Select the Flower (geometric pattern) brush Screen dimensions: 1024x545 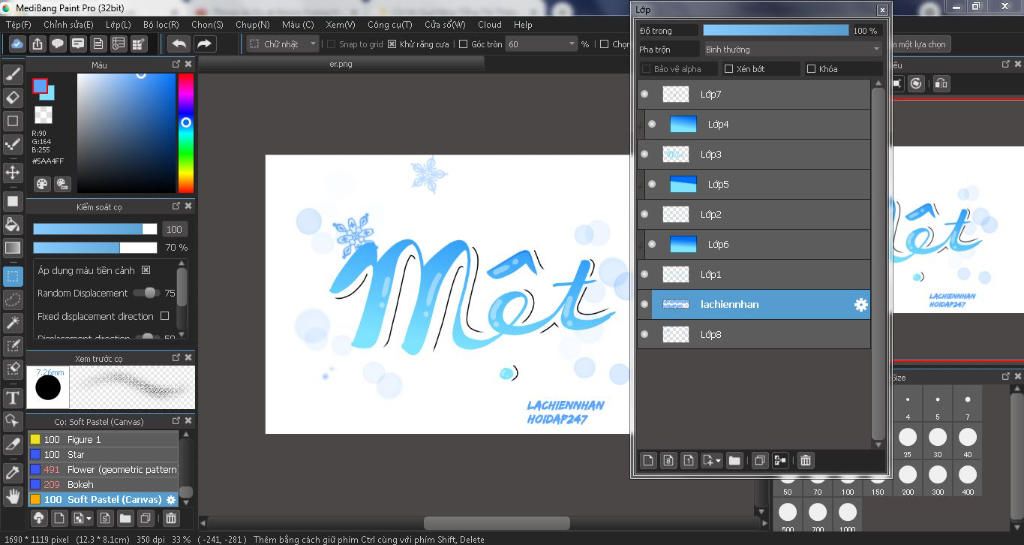pyautogui.click(x=103, y=469)
